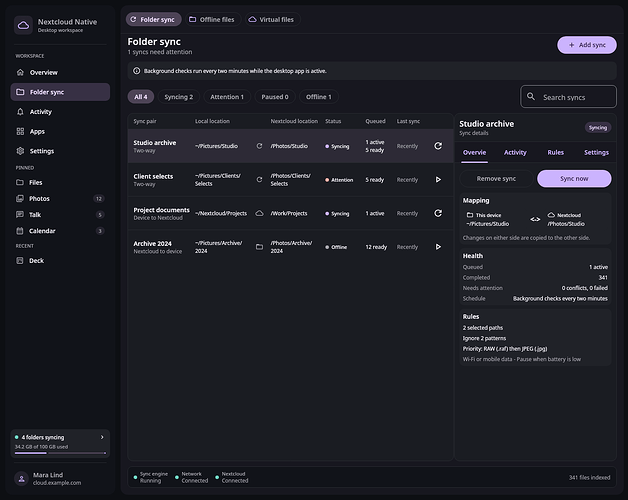628x500 pixels.
Task: Filter by Offline 1
Action: click(x=319, y=97)
